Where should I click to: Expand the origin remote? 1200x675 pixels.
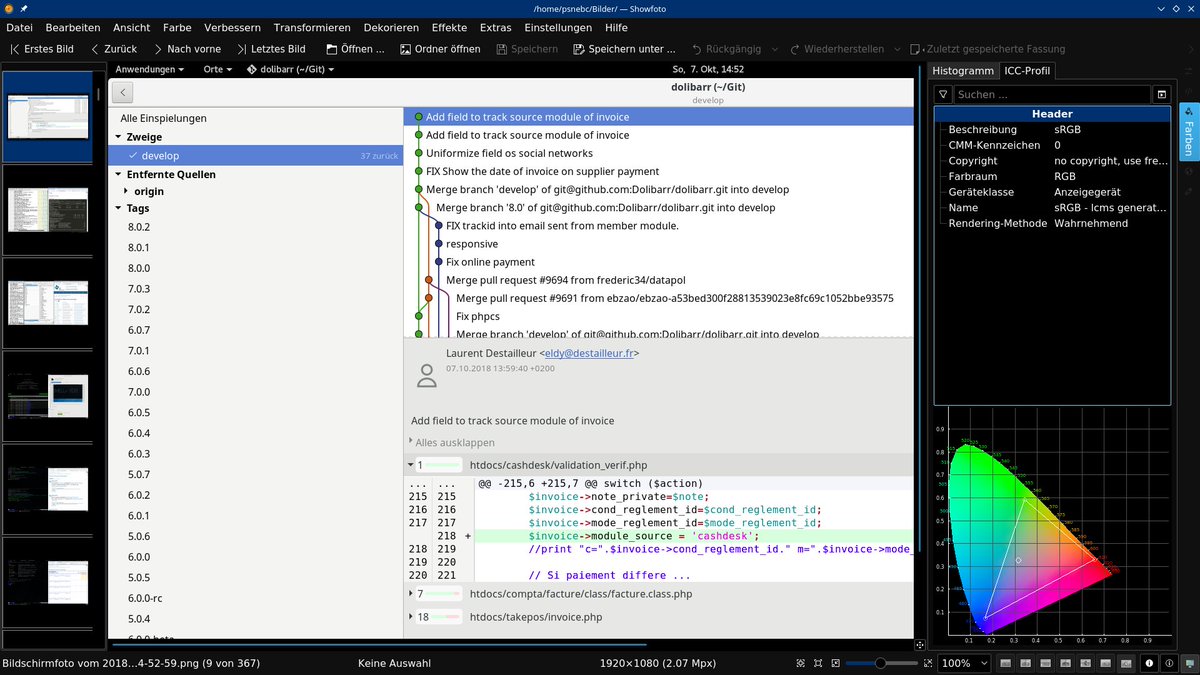pos(126,191)
